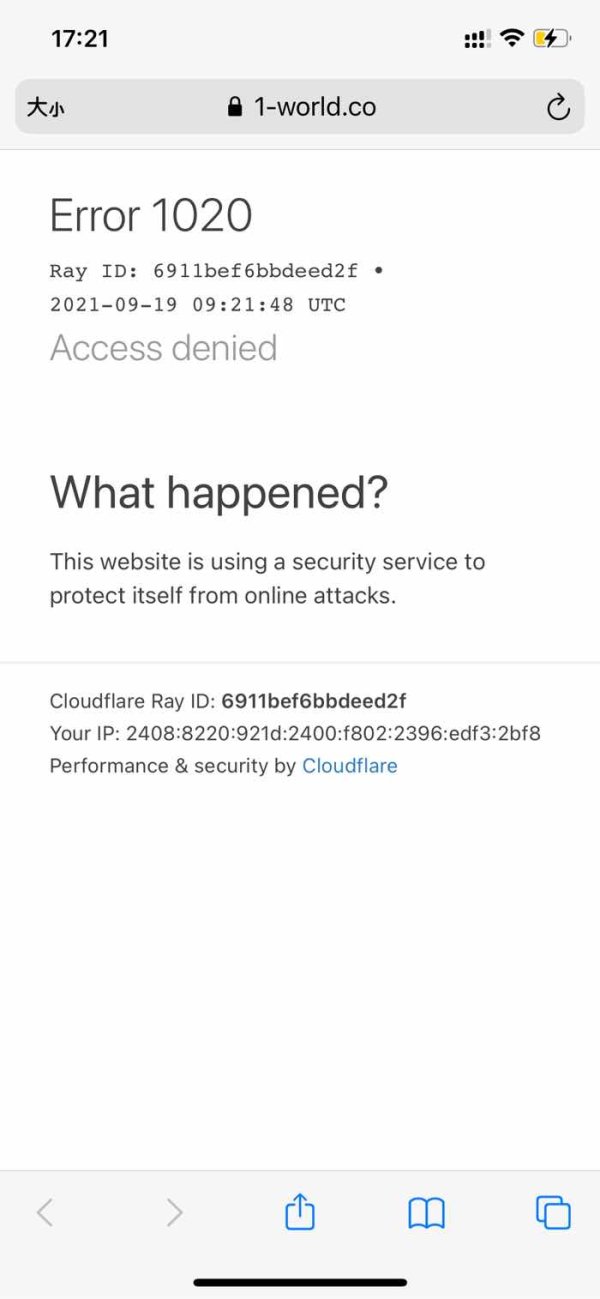This screenshot has width=600, height=1299.
Task: Tap the 17:21 clock in status bar
Action: click(x=80, y=39)
